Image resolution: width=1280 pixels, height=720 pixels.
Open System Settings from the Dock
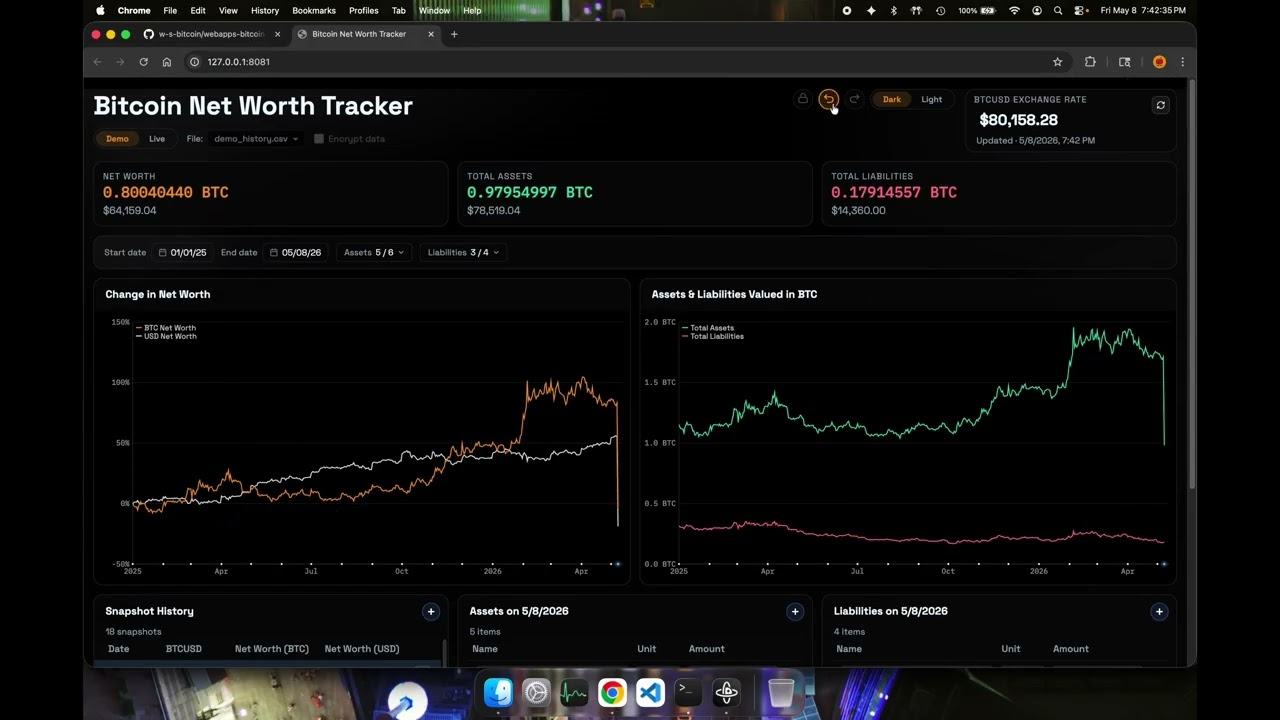(x=536, y=692)
